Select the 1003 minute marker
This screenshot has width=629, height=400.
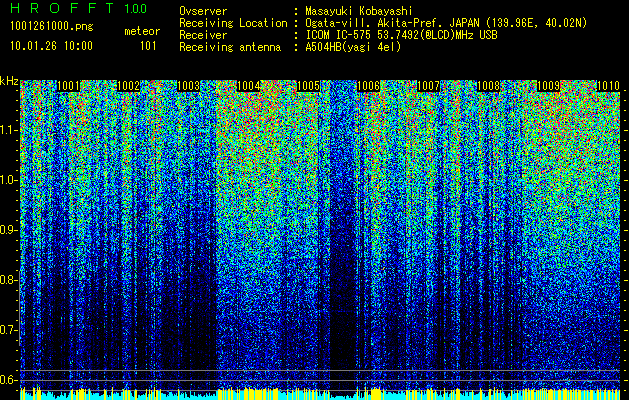pos(188,86)
